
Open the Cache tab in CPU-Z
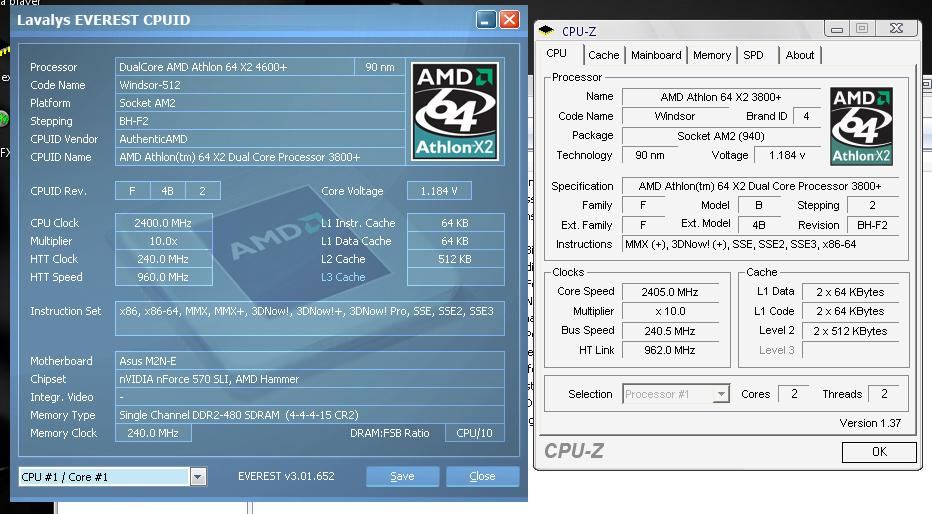coord(604,55)
